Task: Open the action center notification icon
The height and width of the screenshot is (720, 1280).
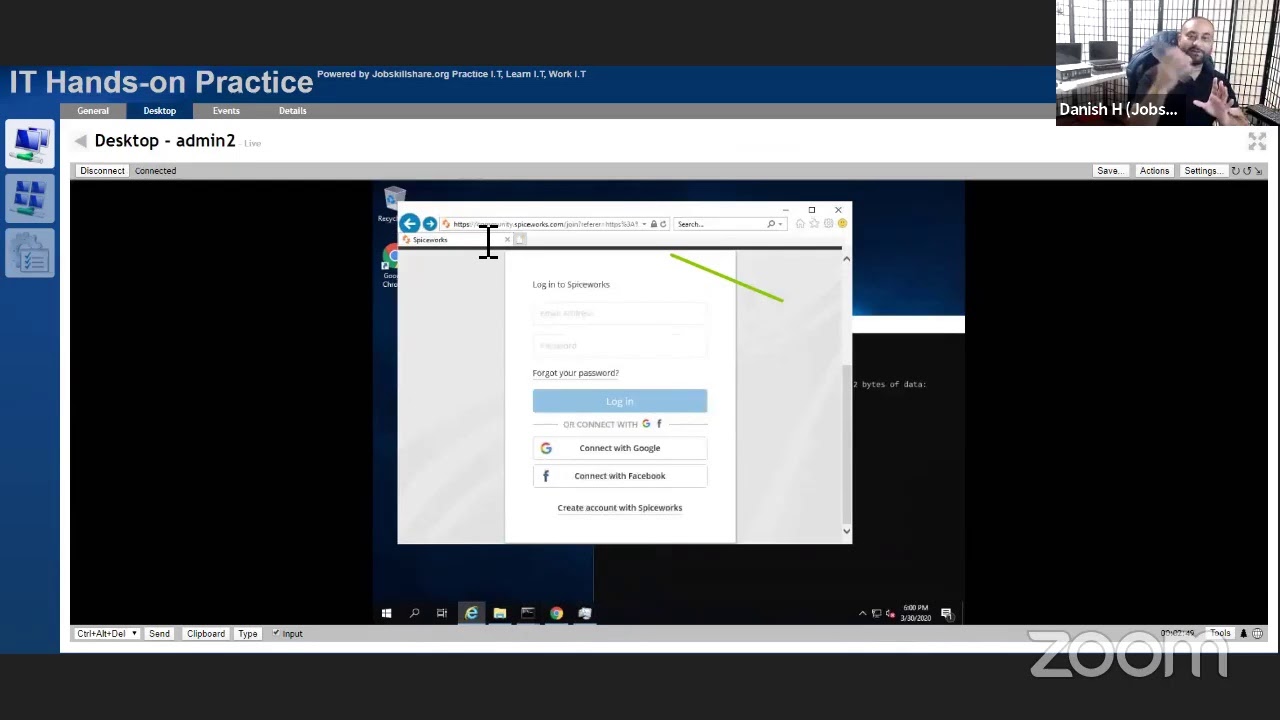Action: (946, 614)
